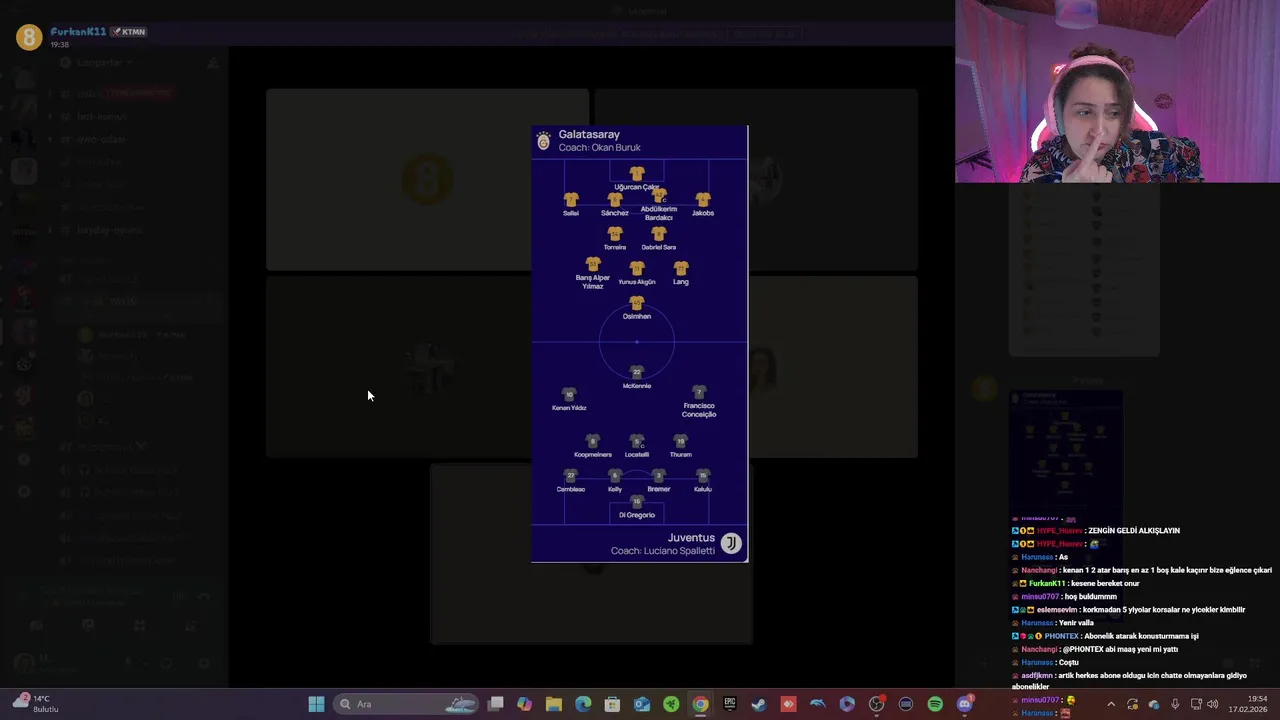Screen dimensions: 1280x720
Task: Select Locatelli's captain shirt
Action: [637, 441]
